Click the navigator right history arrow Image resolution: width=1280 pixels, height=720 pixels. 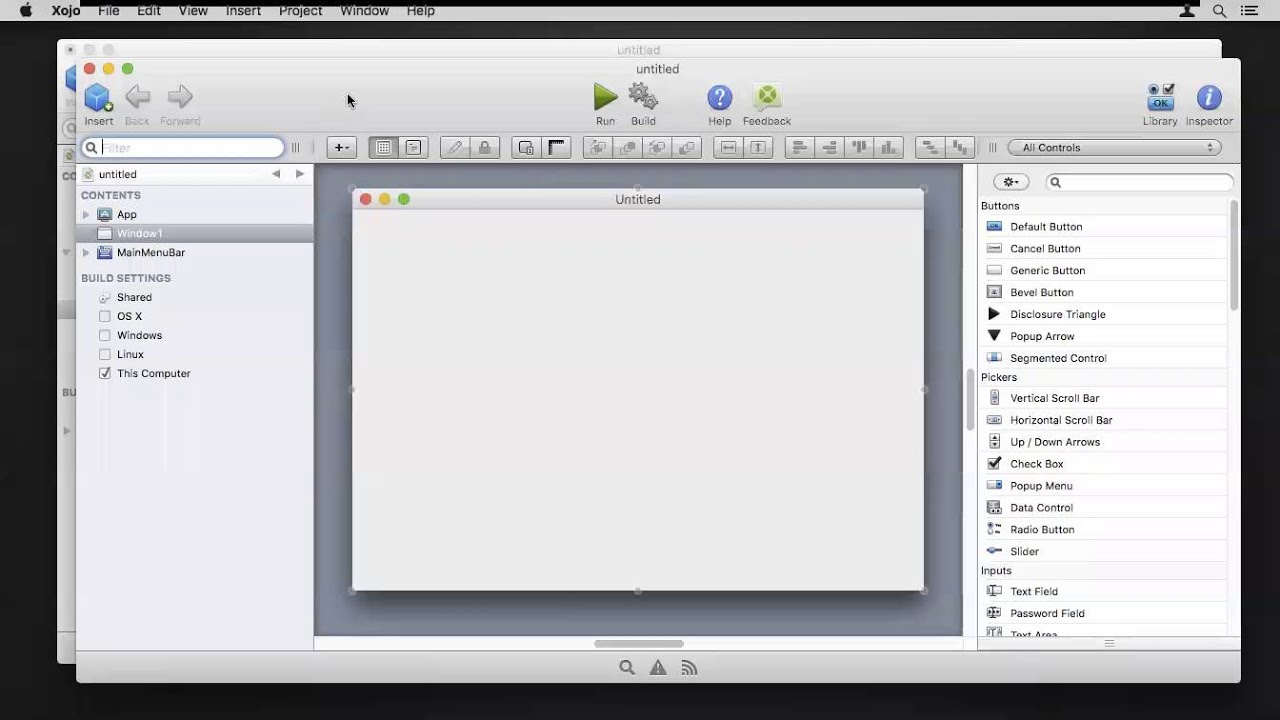coord(299,174)
